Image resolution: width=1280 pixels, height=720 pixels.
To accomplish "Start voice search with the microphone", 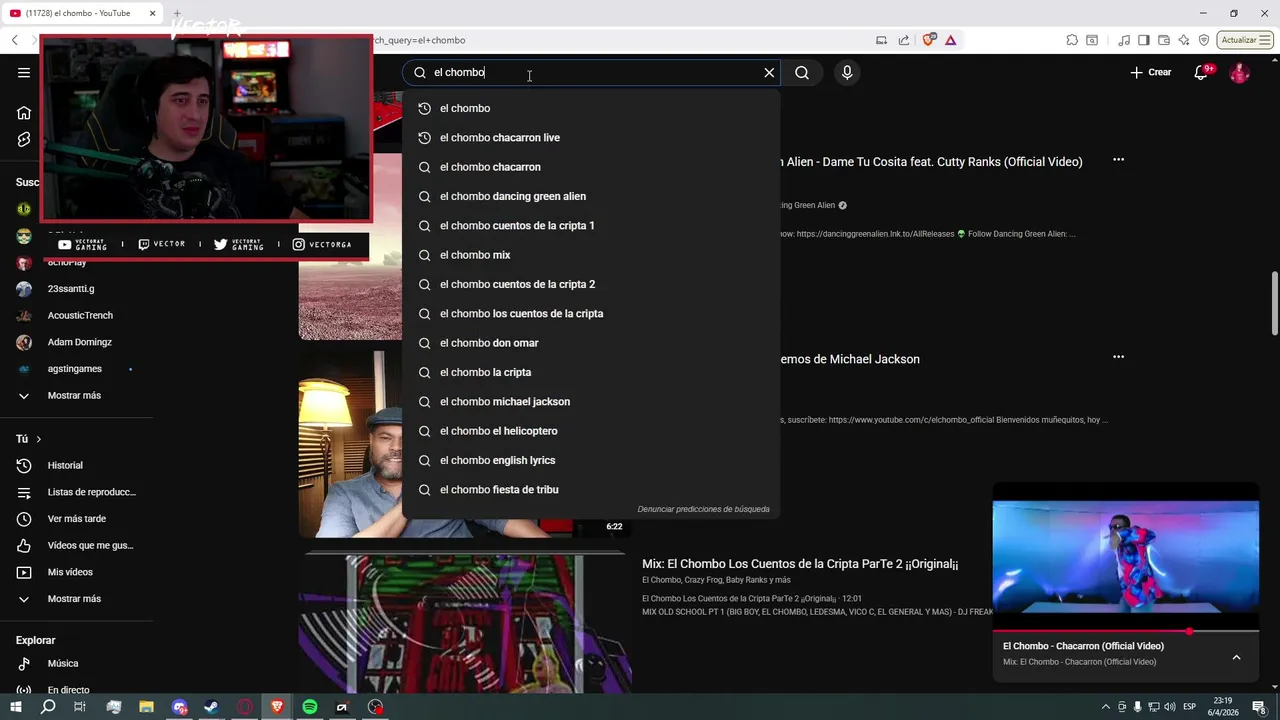I will tap(847, 72).
